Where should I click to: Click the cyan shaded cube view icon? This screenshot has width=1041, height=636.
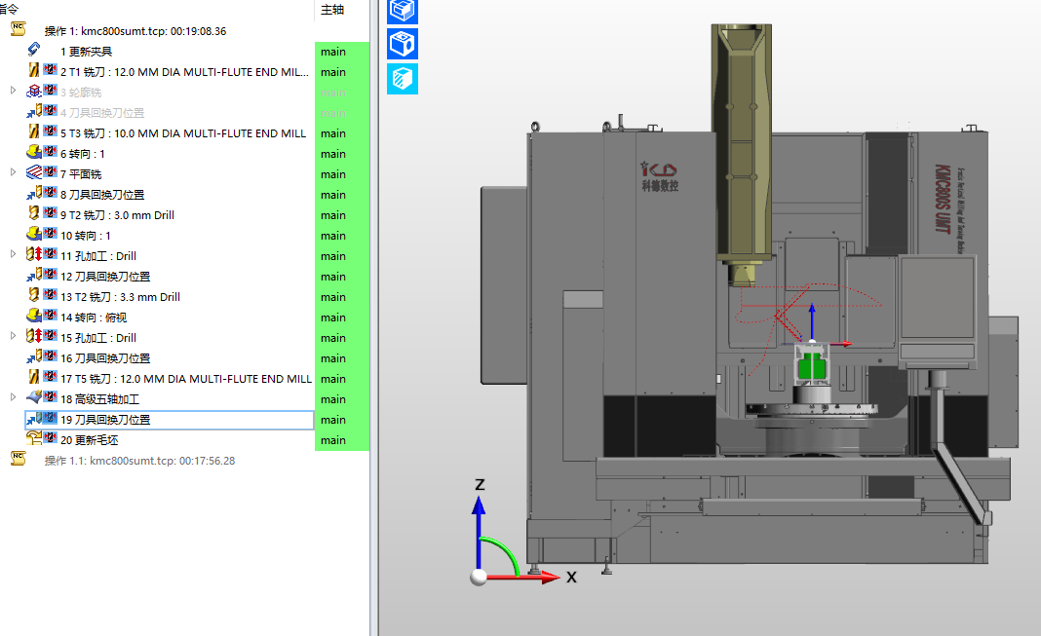(402, 79)
